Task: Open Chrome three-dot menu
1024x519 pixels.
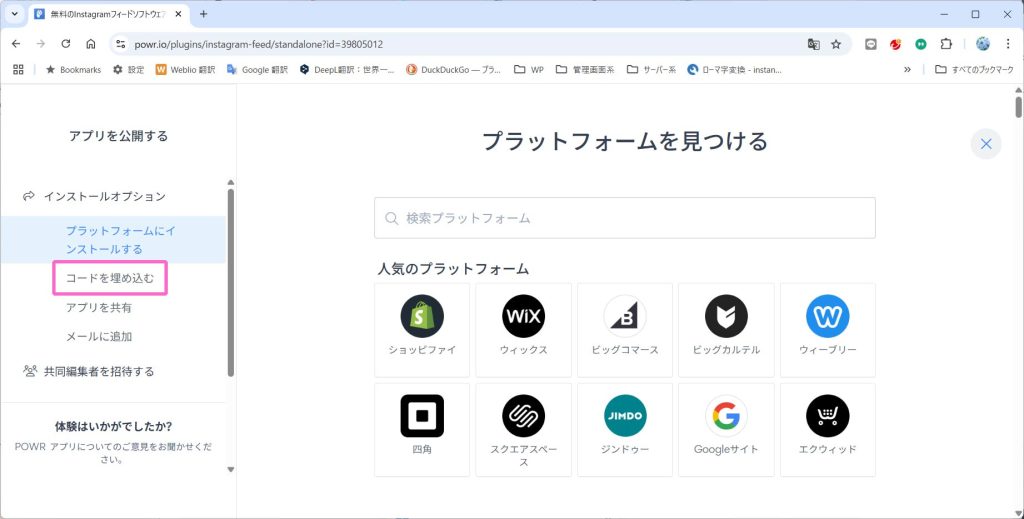Action: [1008, 44]
